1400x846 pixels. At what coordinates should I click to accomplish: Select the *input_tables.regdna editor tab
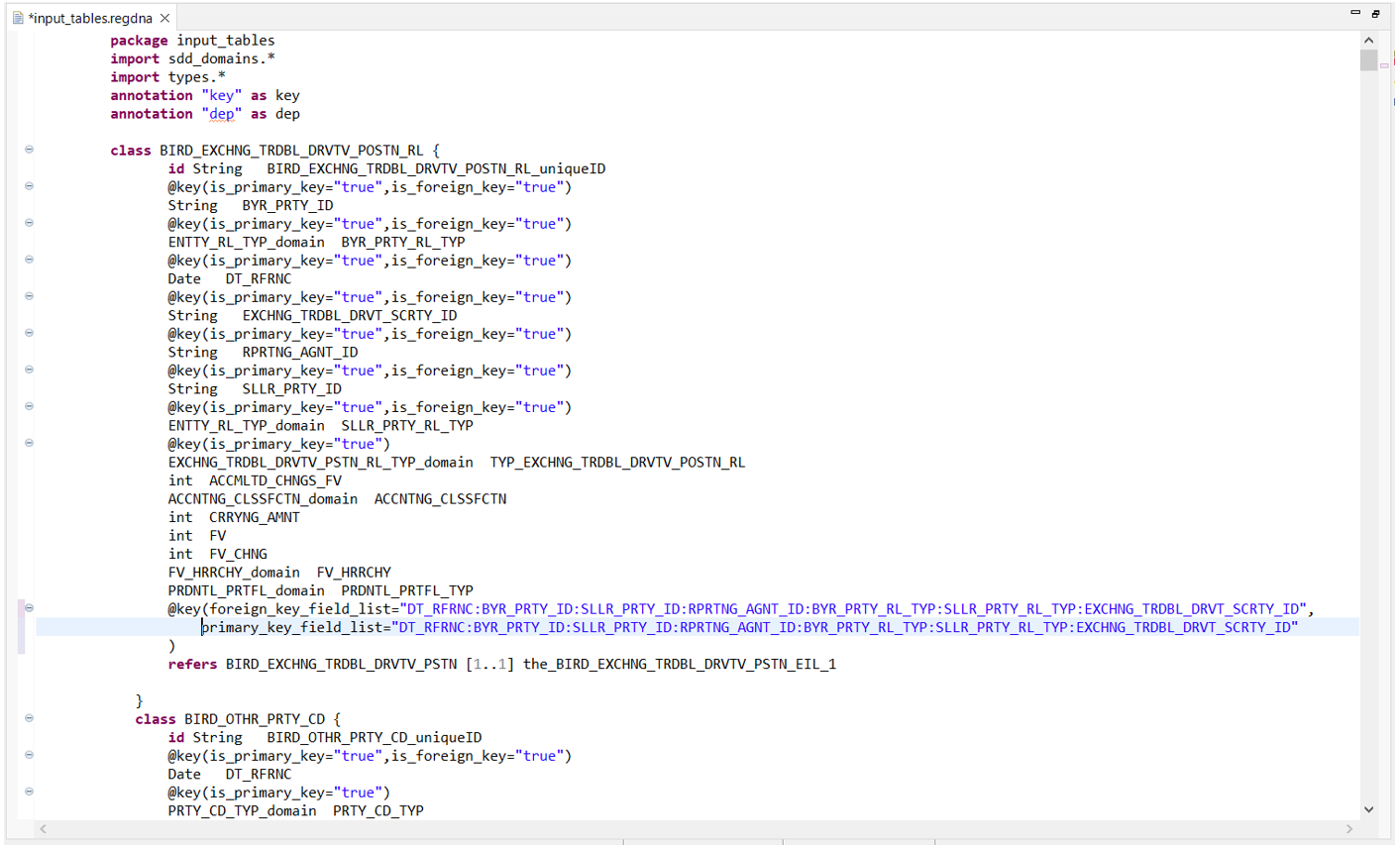pyautogui.click(x=89, y=17)
